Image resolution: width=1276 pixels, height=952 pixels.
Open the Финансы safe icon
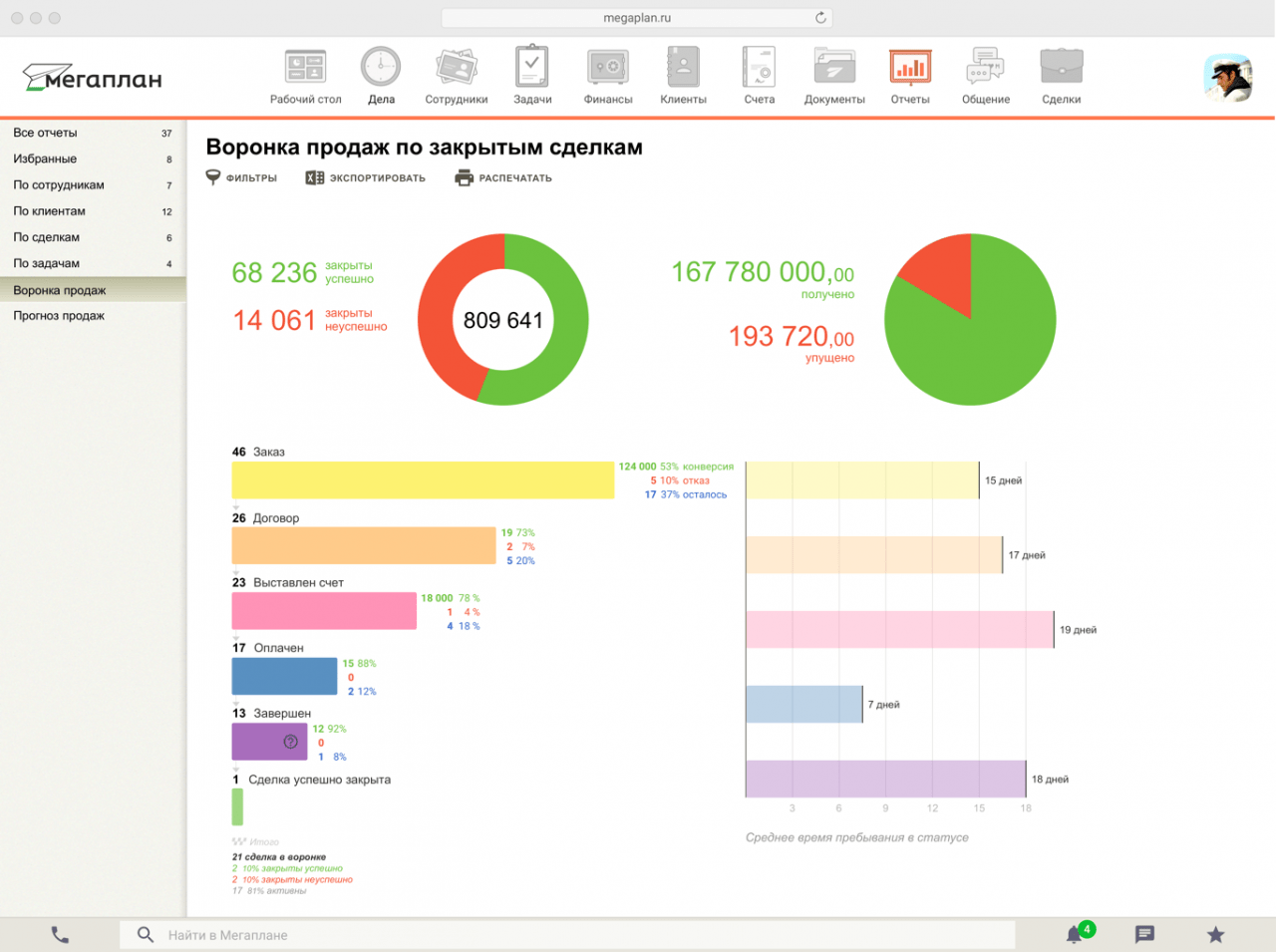608,68
